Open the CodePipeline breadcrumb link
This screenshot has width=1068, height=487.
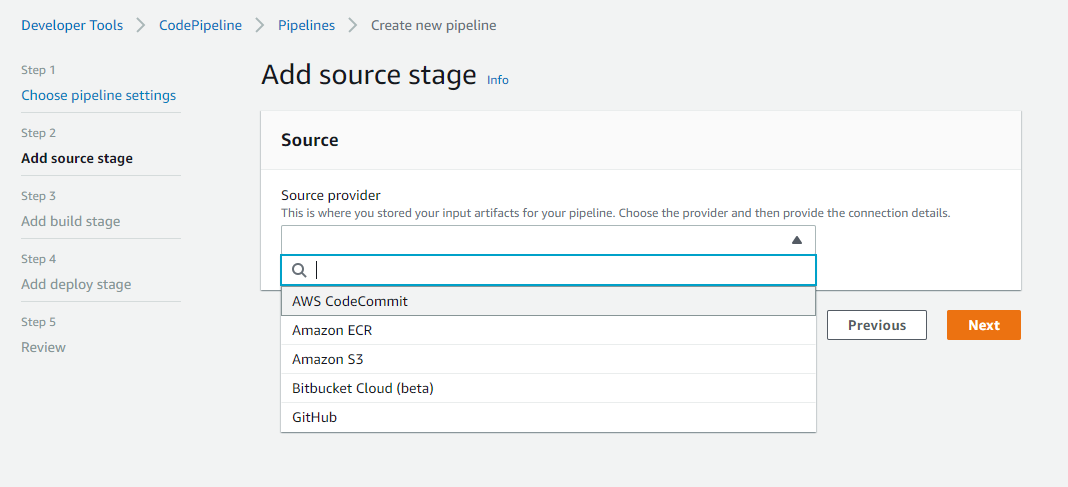(x=200, y=25)
